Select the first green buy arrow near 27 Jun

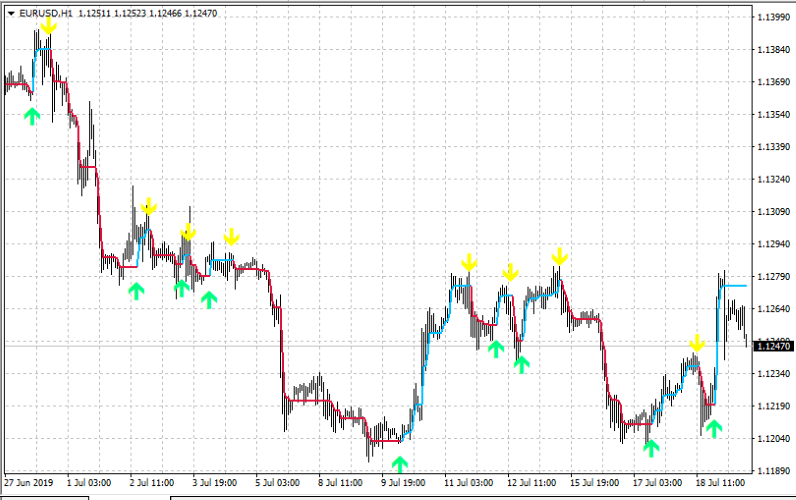[32, 116]
